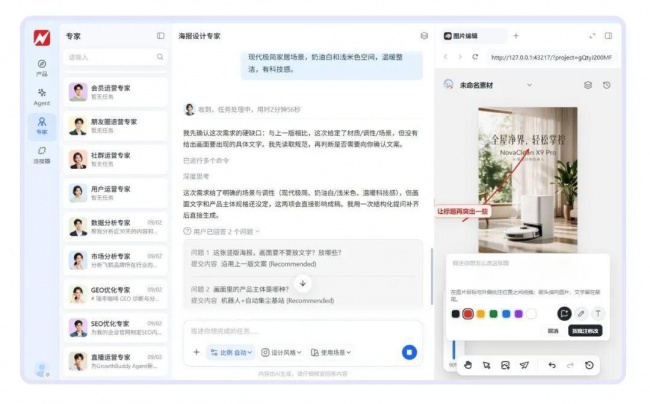Screen dimensions: 650x404
Task: Click the blue stop generation button
Action: click(409, 352)
